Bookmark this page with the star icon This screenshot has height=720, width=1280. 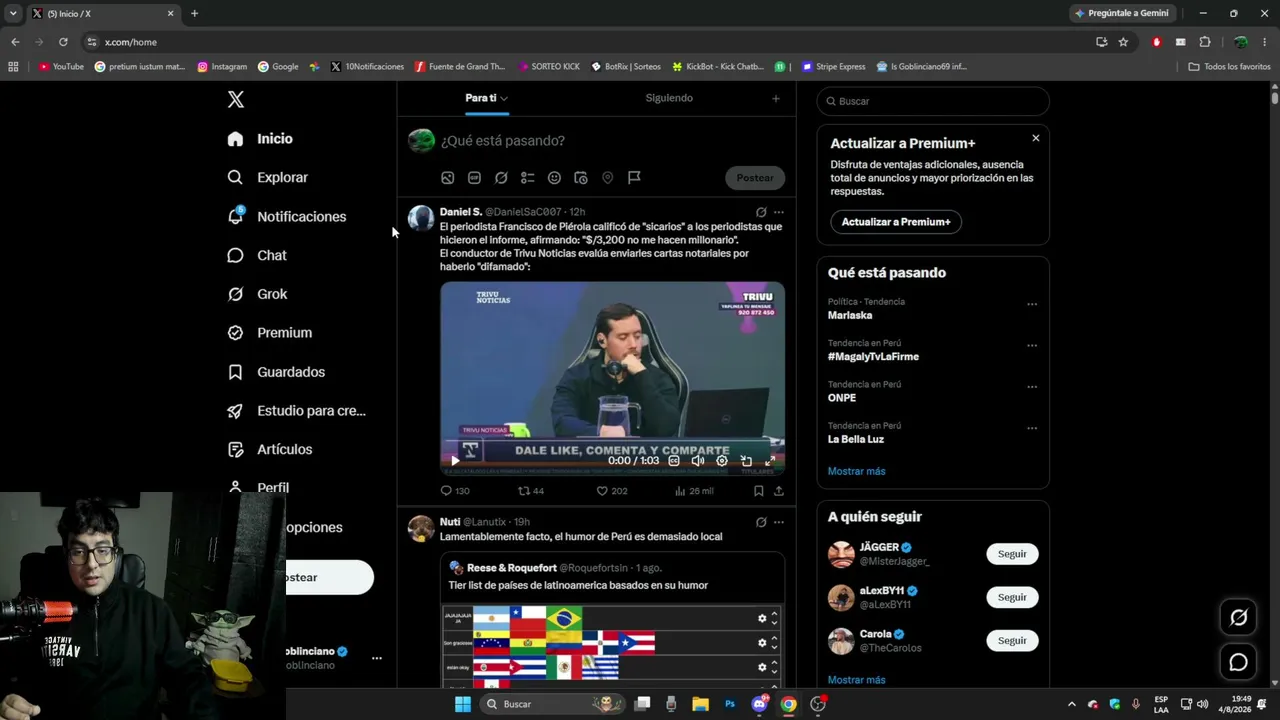(x=1123, y=42)
